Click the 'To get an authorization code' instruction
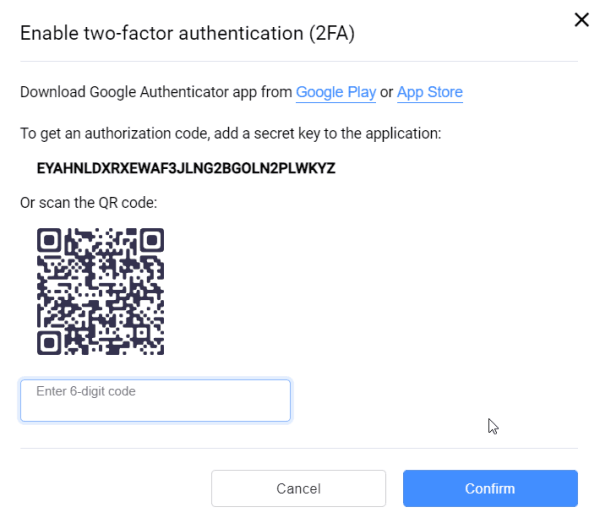 [231, 132]
